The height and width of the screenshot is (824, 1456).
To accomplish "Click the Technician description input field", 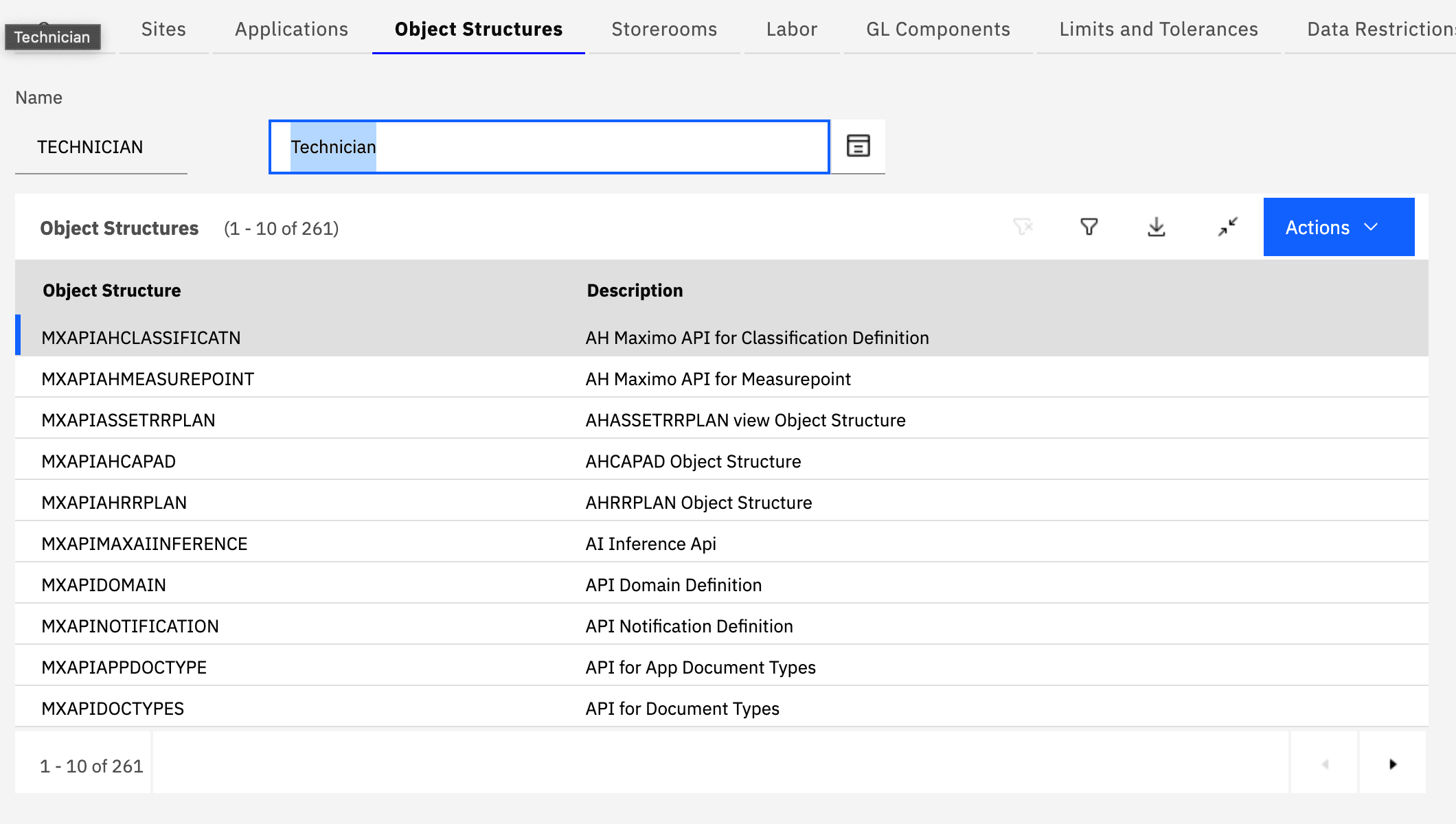I will click(x=549, y=147).
